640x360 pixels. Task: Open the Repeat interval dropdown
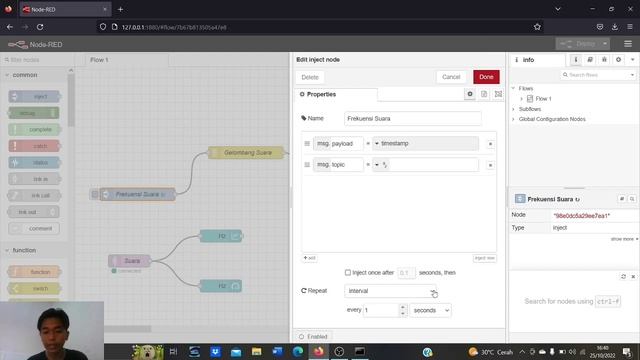[x=390, y=291]
